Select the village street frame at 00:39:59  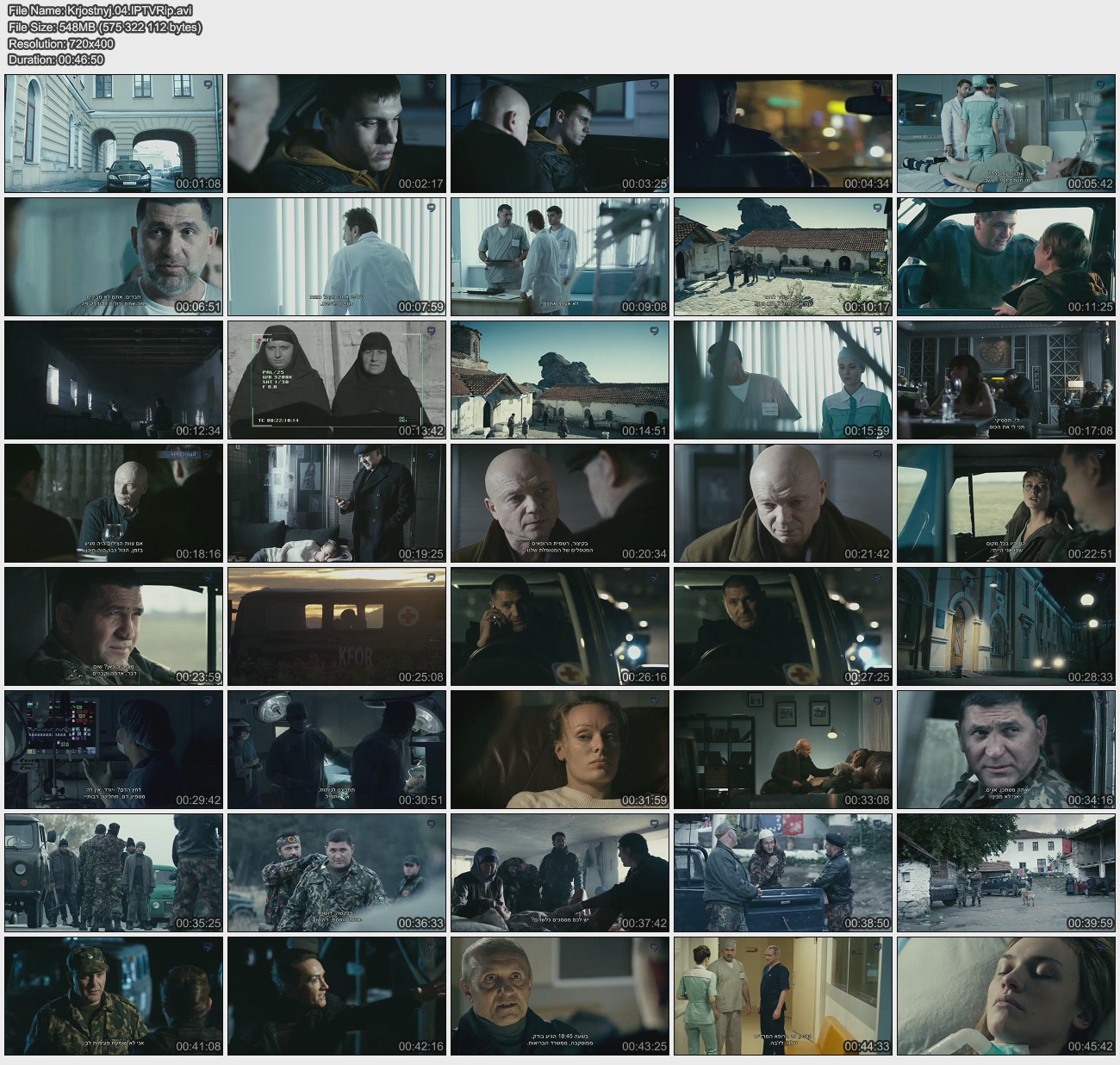tap(1005, 873)
